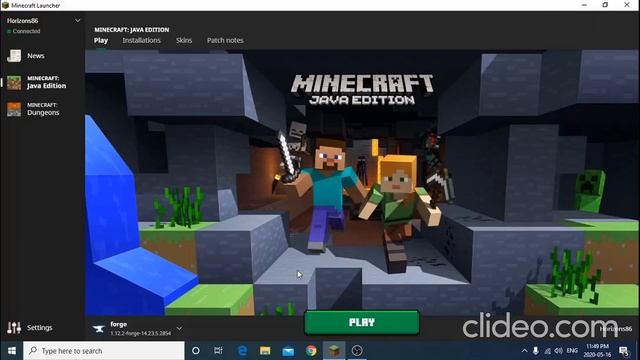The width and height of the screenshot is (640, 360).
Task: Click the Connected status text
Action: click(x=26, y=31)
